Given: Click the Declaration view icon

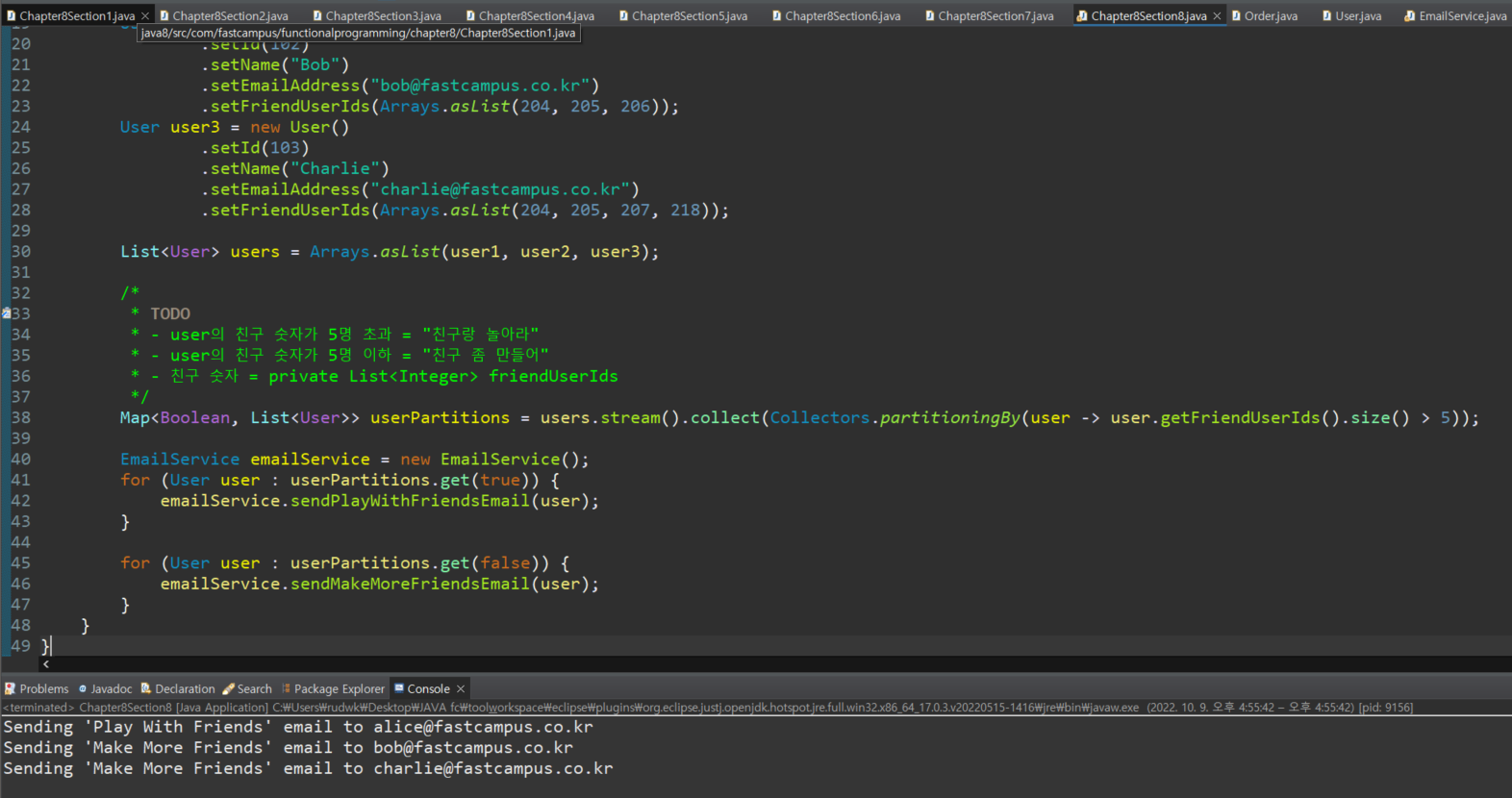Looking at the screenshot, I should [x=146, y=688].
